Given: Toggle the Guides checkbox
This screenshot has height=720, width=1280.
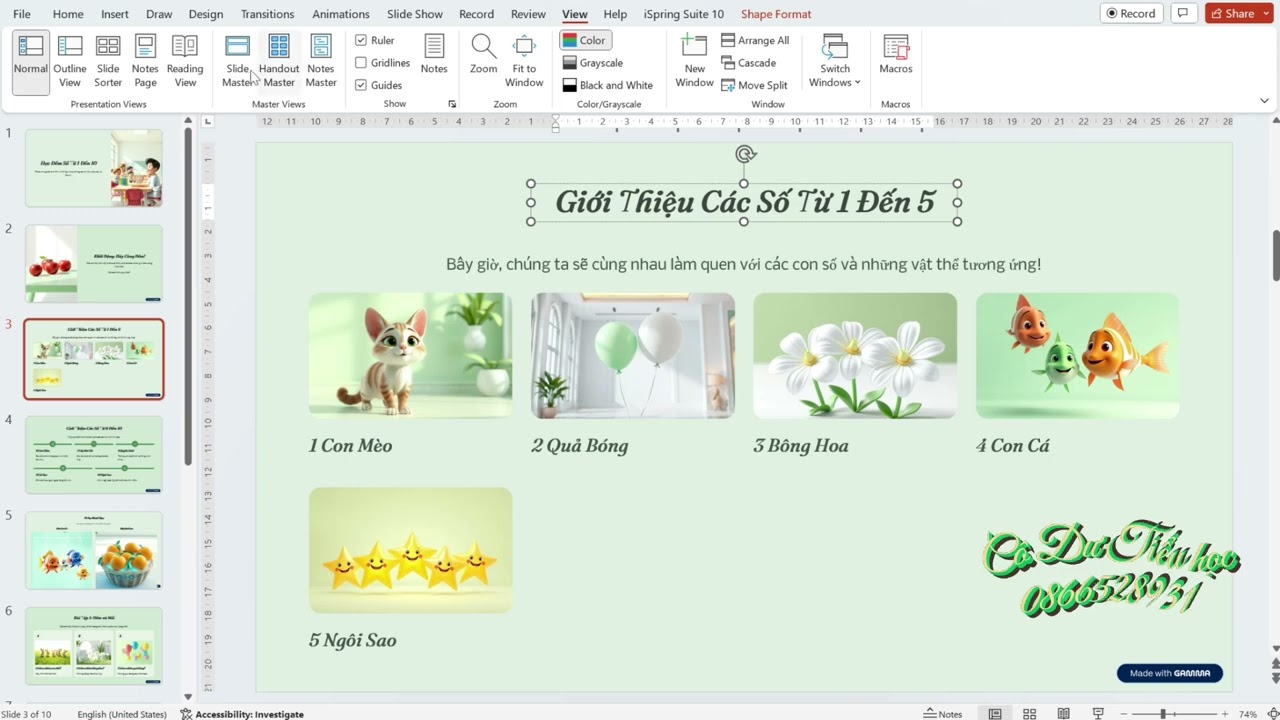Looking at the screenshot, I should tap(378, 85).
